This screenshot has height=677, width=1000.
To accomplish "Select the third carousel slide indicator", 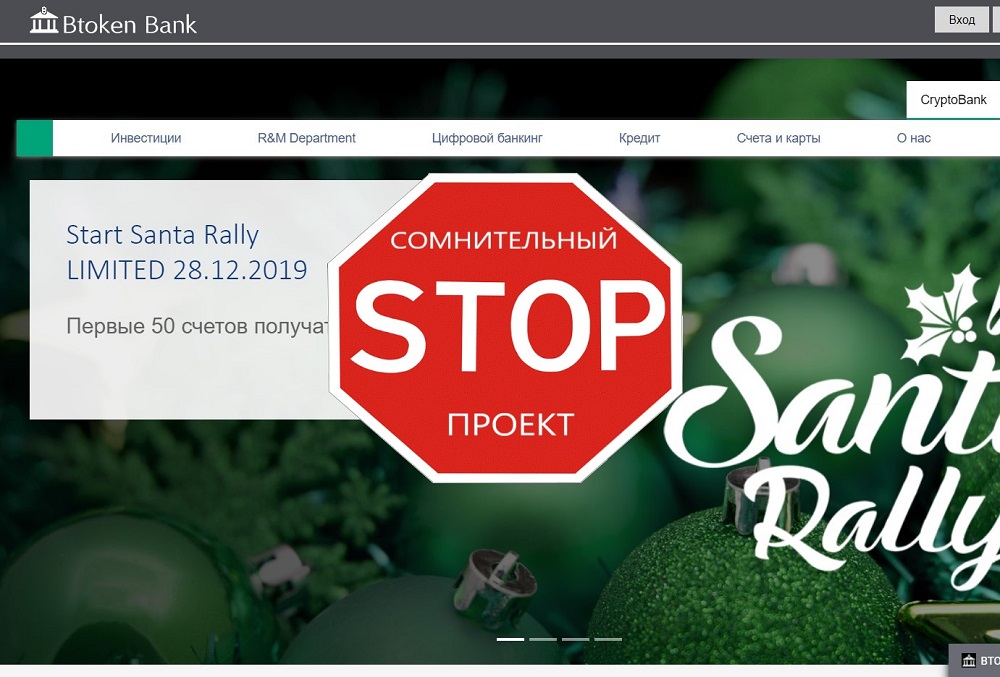I will (575, 639).
